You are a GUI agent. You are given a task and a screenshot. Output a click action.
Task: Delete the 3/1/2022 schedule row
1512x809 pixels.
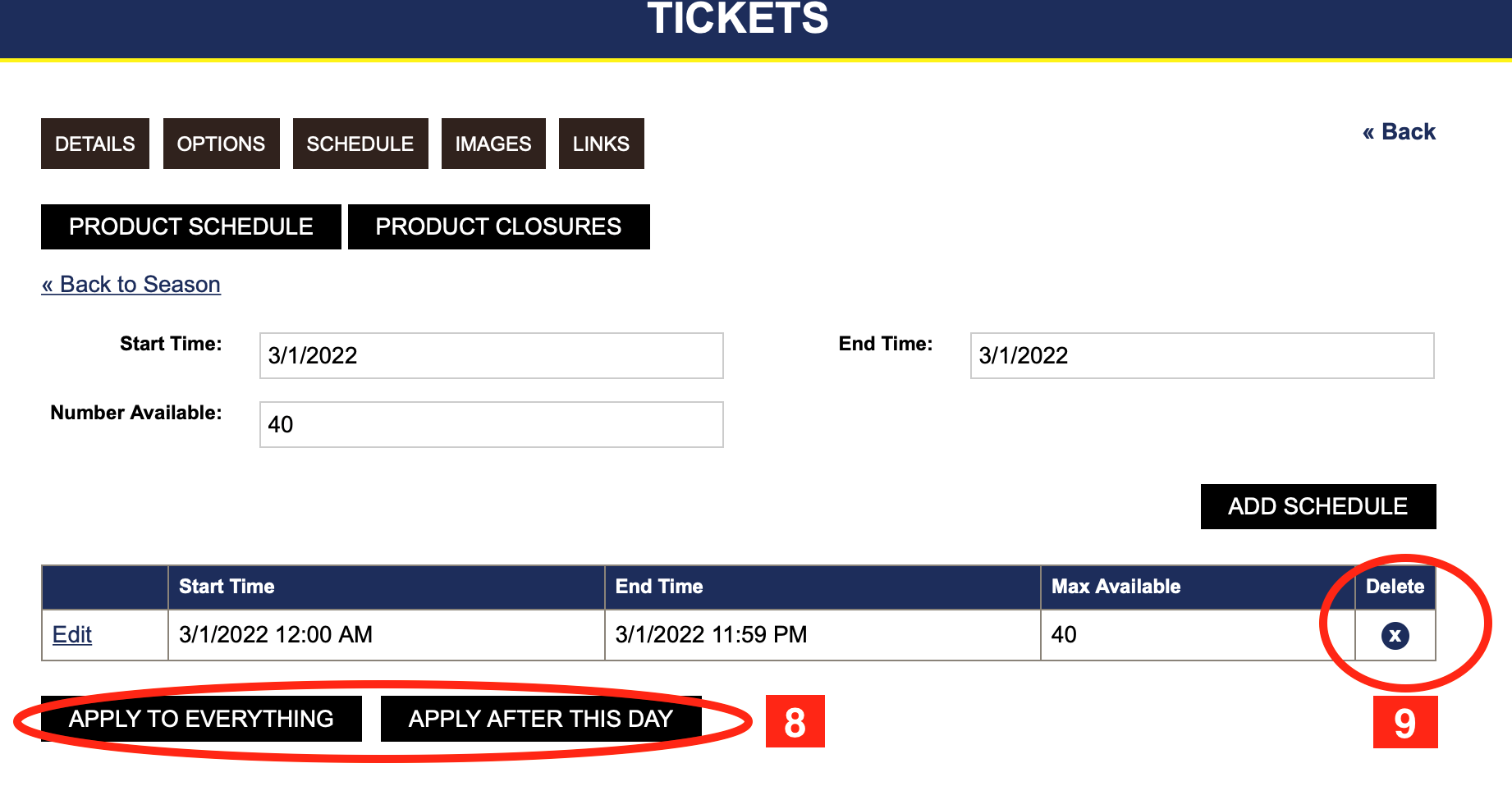(1395, 636)
